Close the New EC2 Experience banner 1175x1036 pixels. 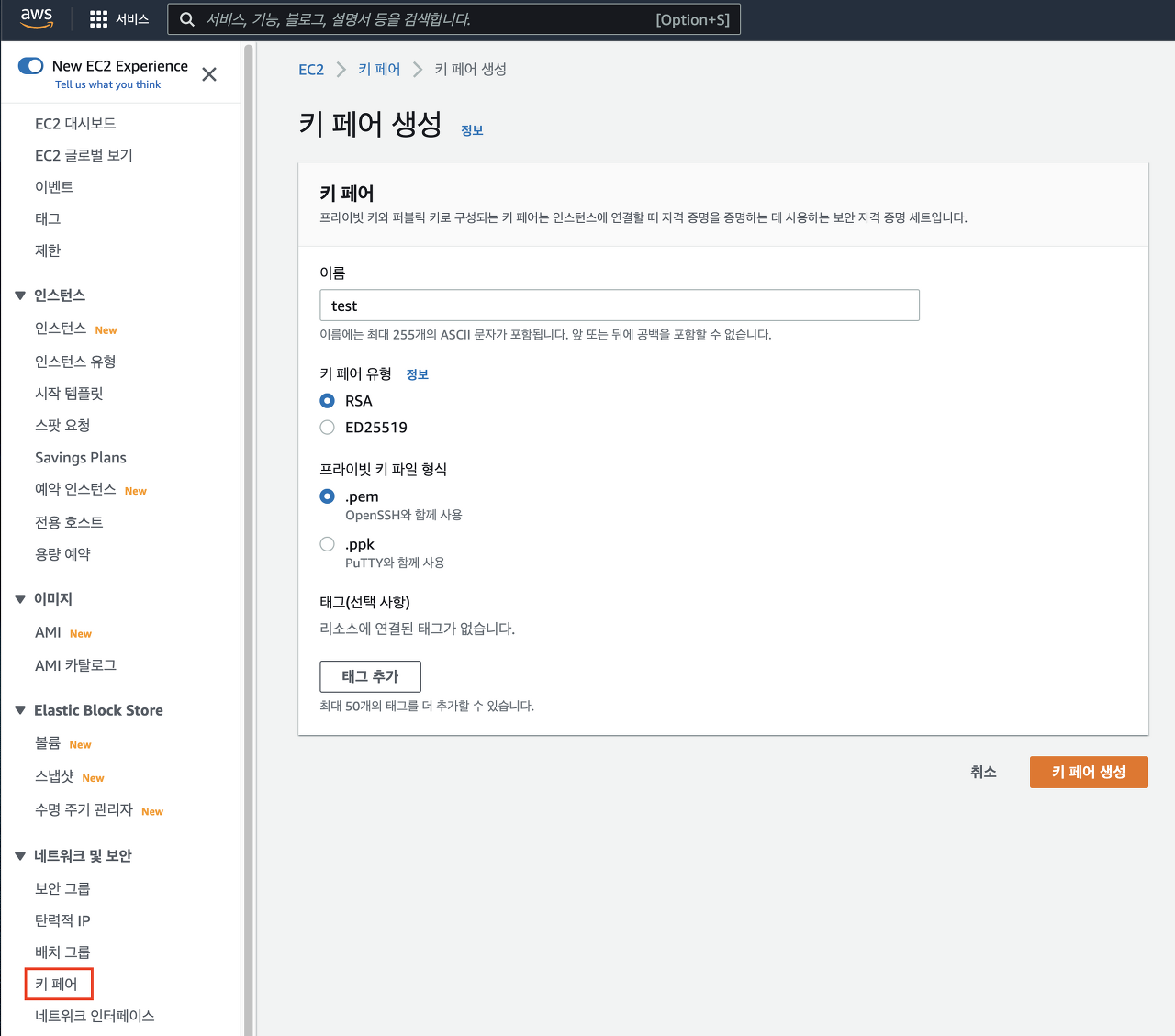(x=209, y=74)
